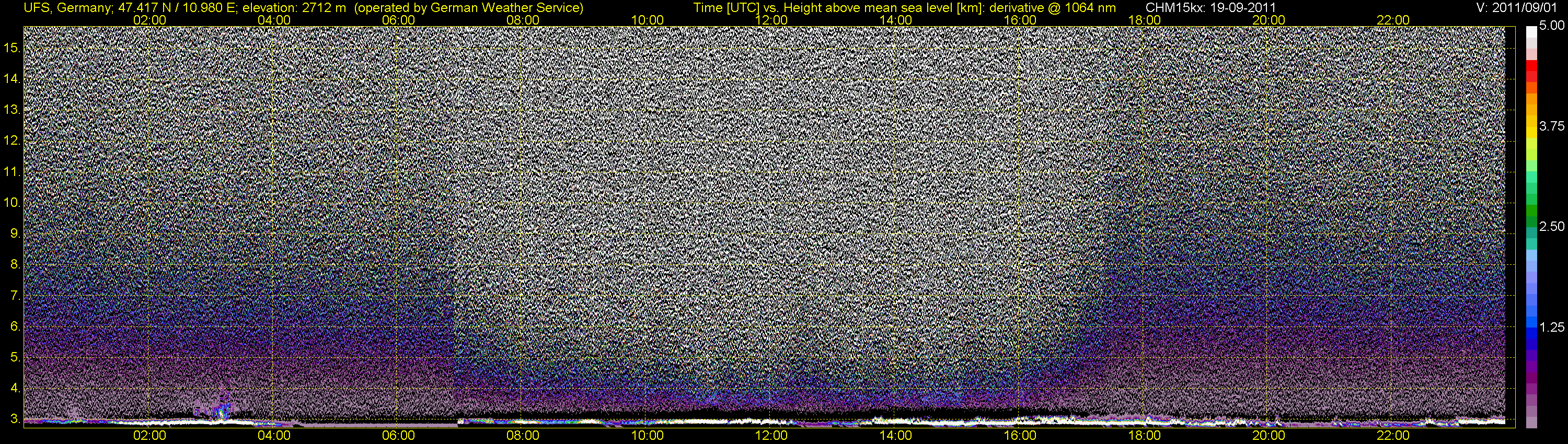
Task: Click the pale mauve bottom segment of the colorbar
Action: [x=1531, y=422]
